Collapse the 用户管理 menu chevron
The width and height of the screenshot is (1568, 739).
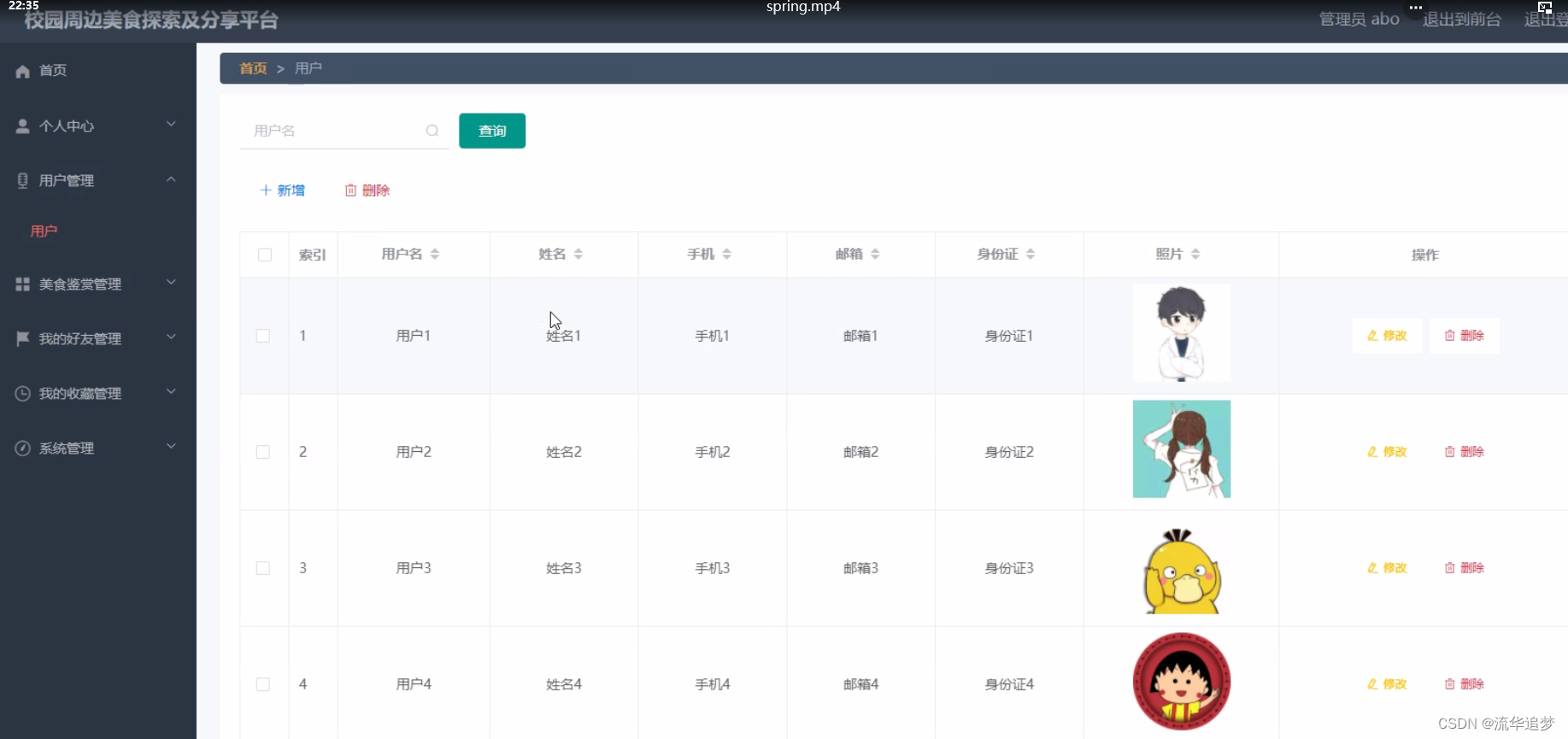[x=171, y=179]
